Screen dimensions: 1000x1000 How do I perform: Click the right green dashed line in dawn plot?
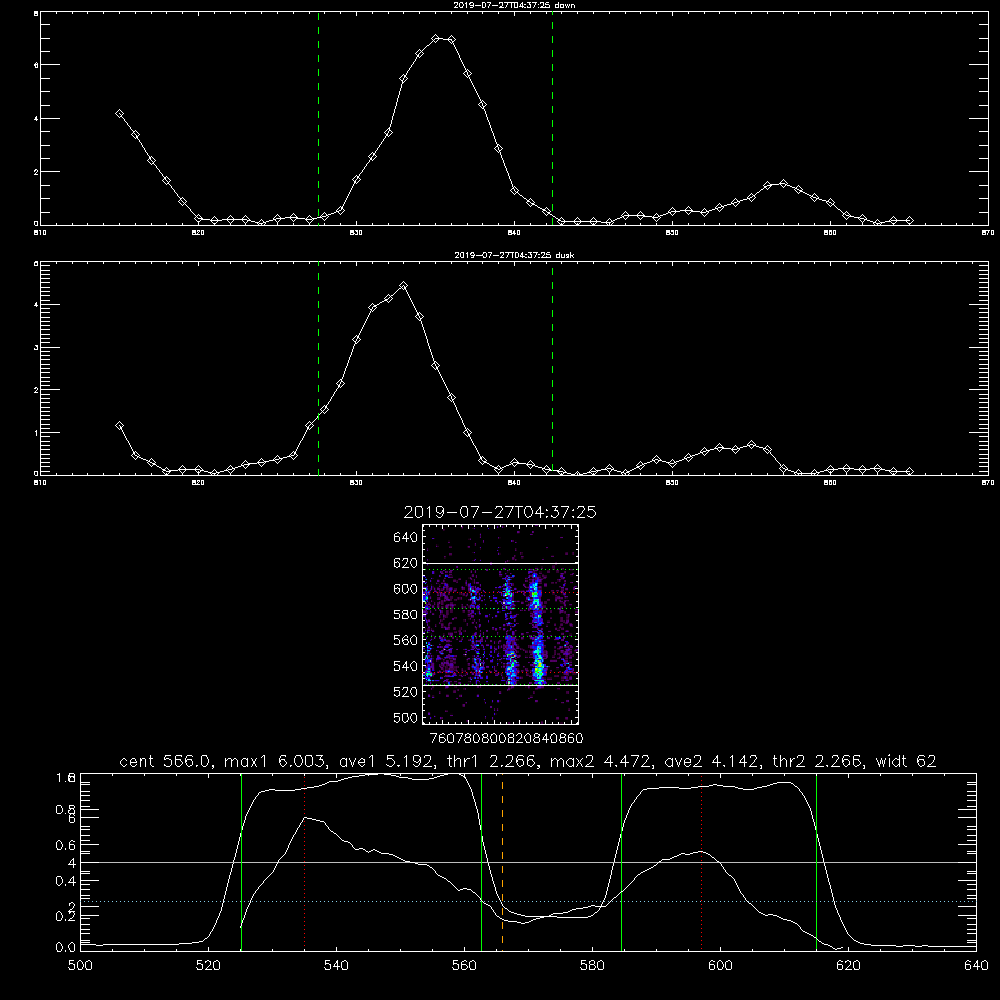[552, 119]
